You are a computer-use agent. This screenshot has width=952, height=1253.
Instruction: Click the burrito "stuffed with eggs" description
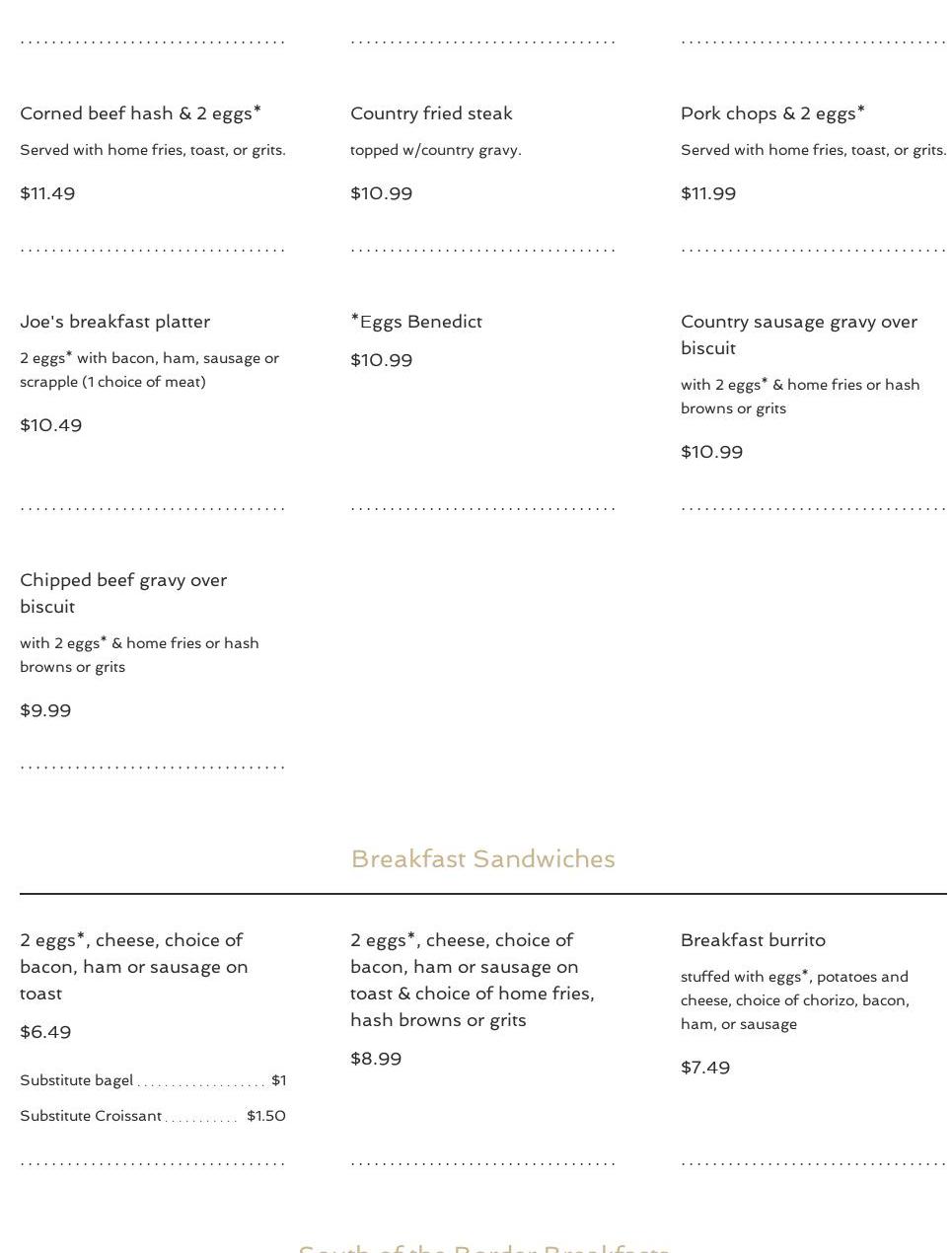pos(794,1000)
